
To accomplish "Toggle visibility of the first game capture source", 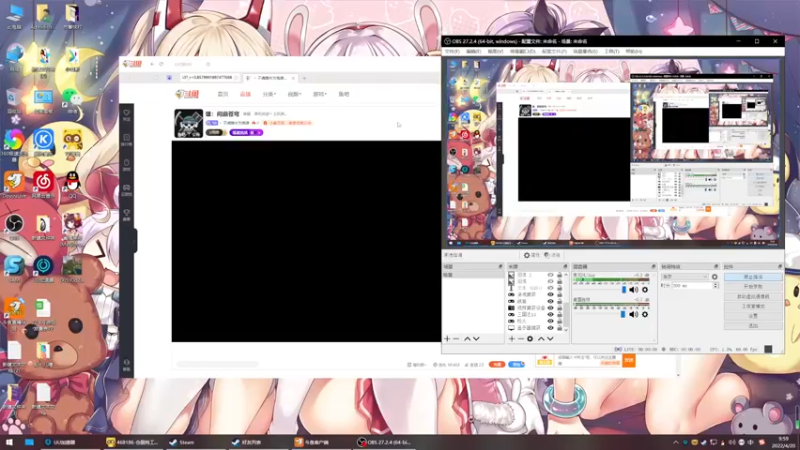I will pos(550,294).
